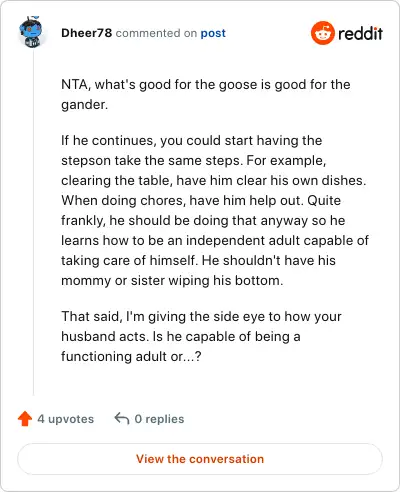The image size is (400, 492).
Task: Click the "That said, I'm giving the side eye" line
Action: coord(201,316)
